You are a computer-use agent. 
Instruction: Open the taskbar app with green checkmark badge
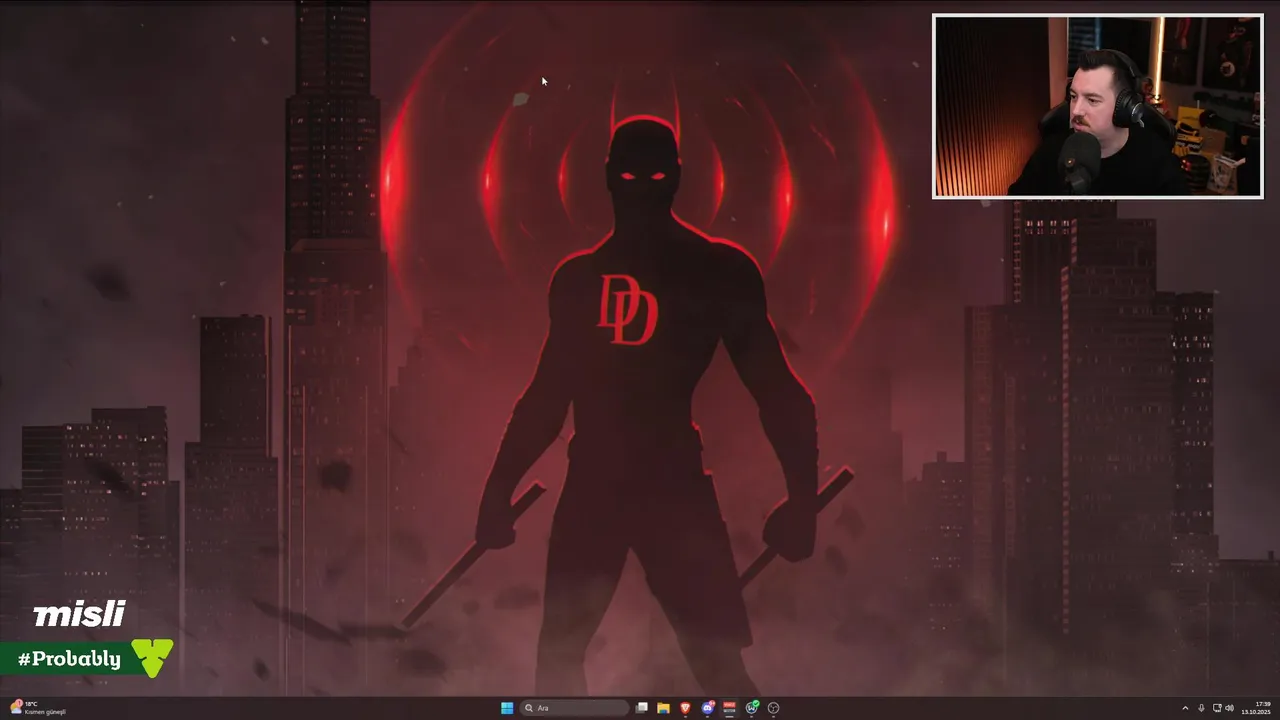point(752,708)
